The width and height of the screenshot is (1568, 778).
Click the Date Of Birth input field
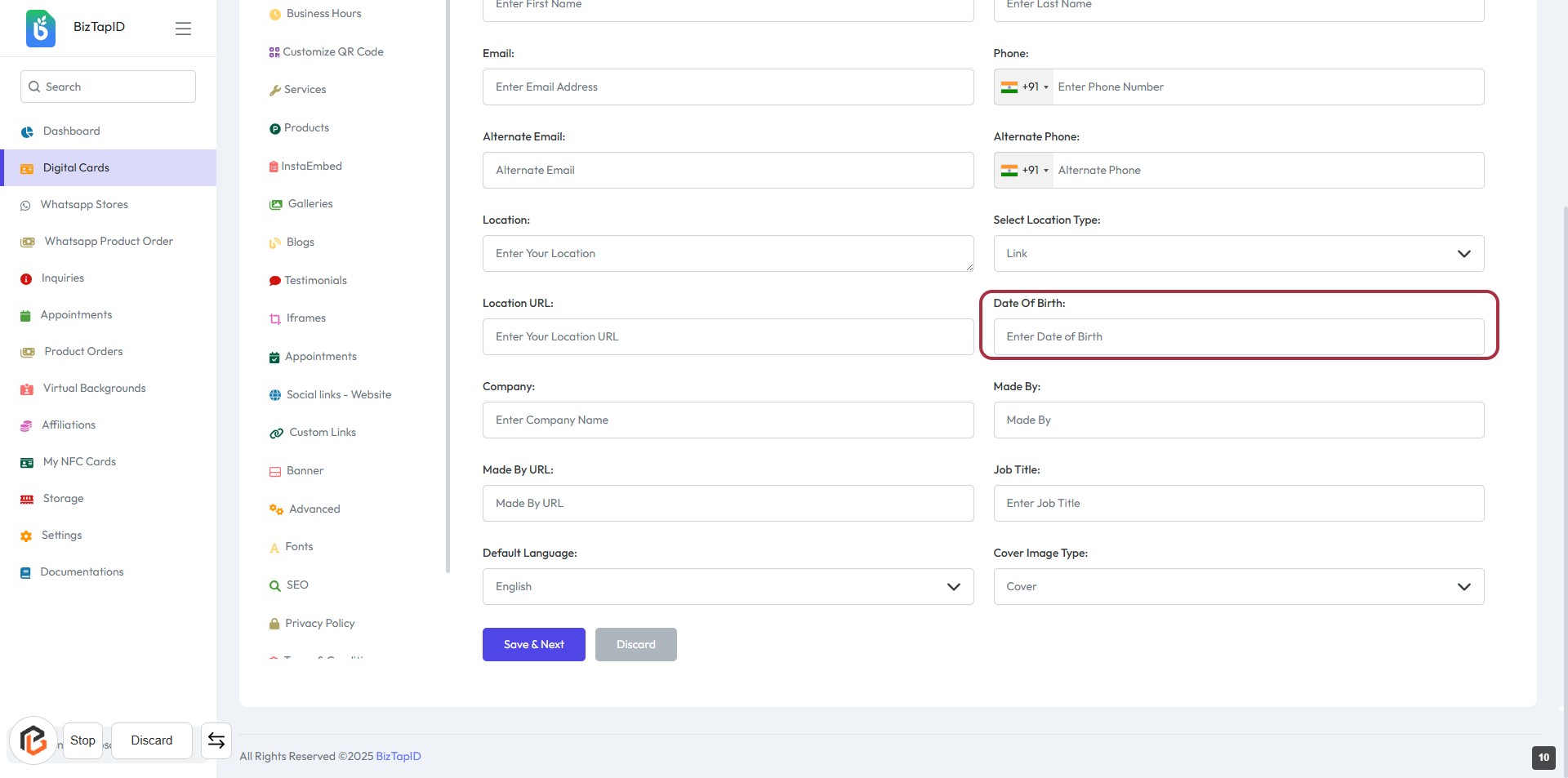click(x=1238, y=337)
